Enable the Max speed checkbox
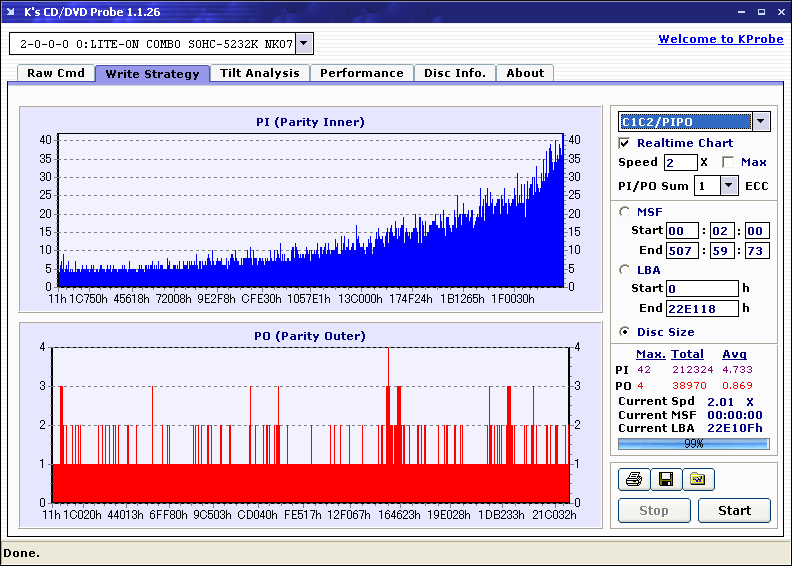 (x=728, y=162)
